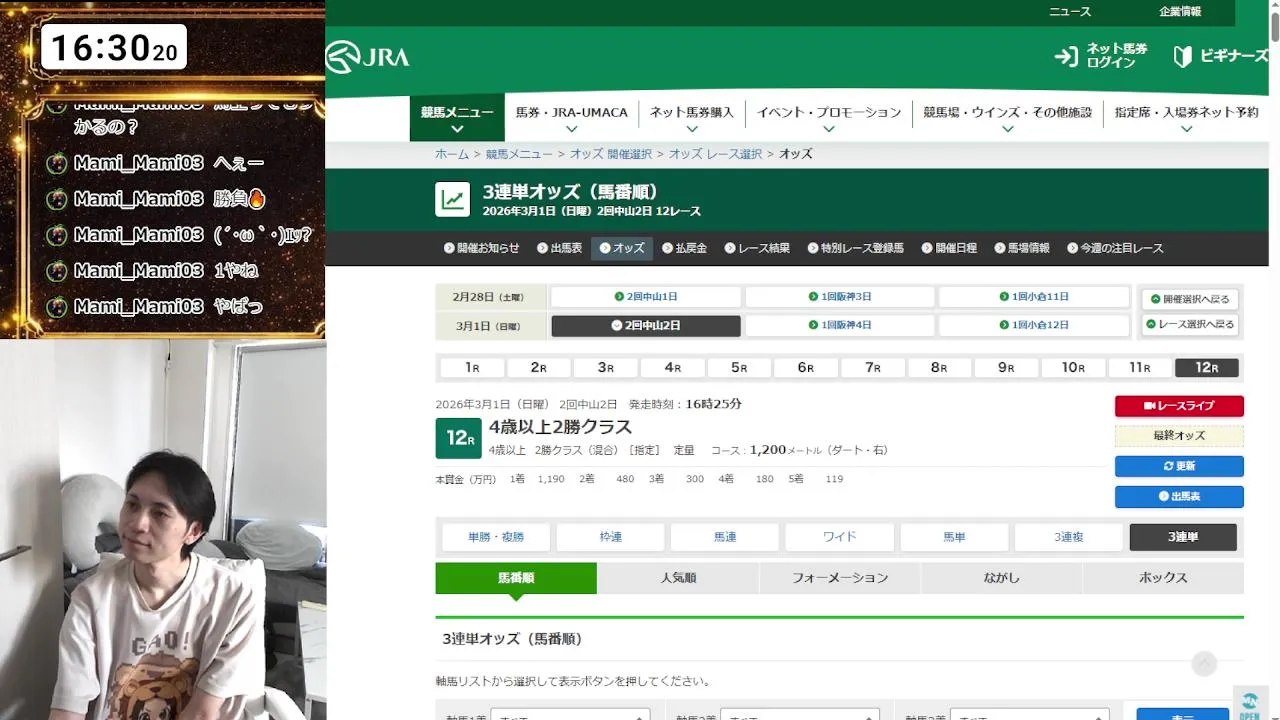Select race 12R tab
The image size is (1280, 720).
1207,368
